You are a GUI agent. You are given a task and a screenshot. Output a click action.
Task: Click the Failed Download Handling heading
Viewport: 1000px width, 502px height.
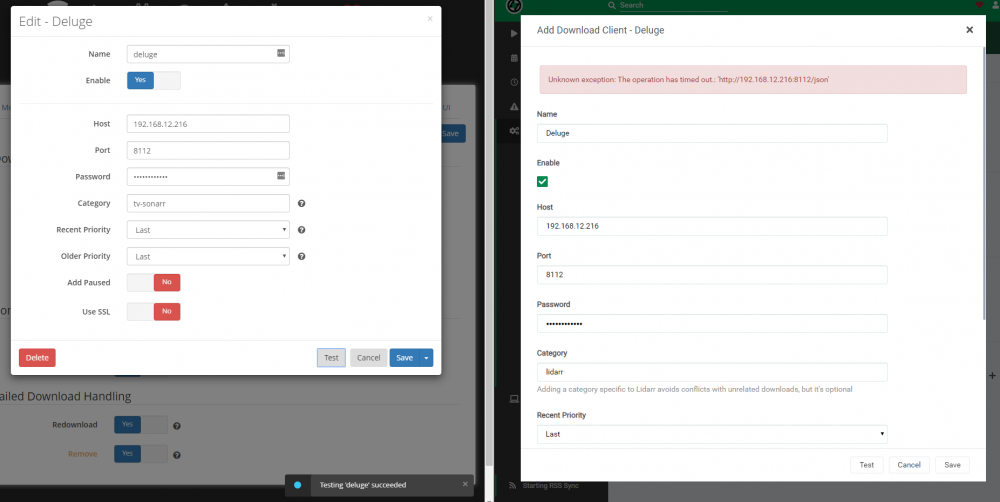(x=65, y=396)
